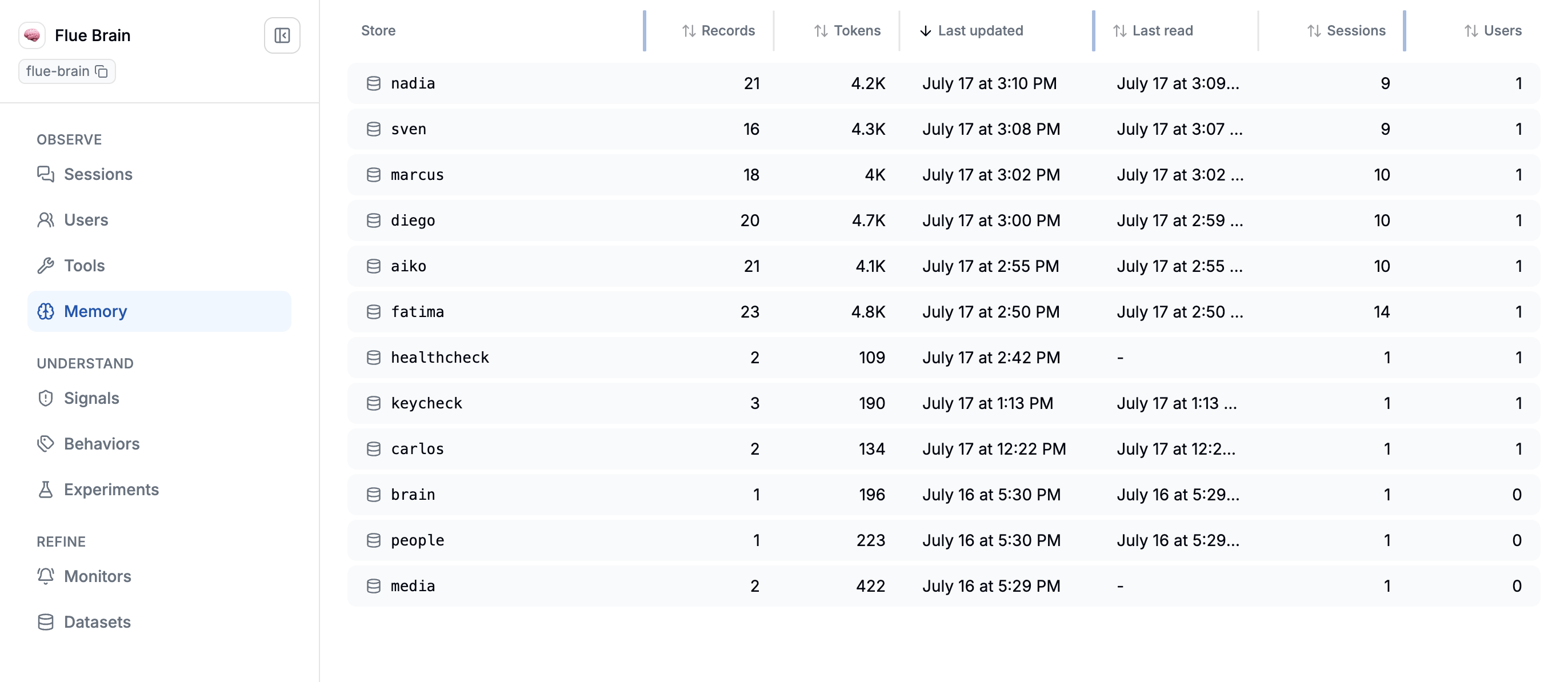The image size is (1568, 682).
Task: Copy the flue-brain project ID
Action: 102,71
